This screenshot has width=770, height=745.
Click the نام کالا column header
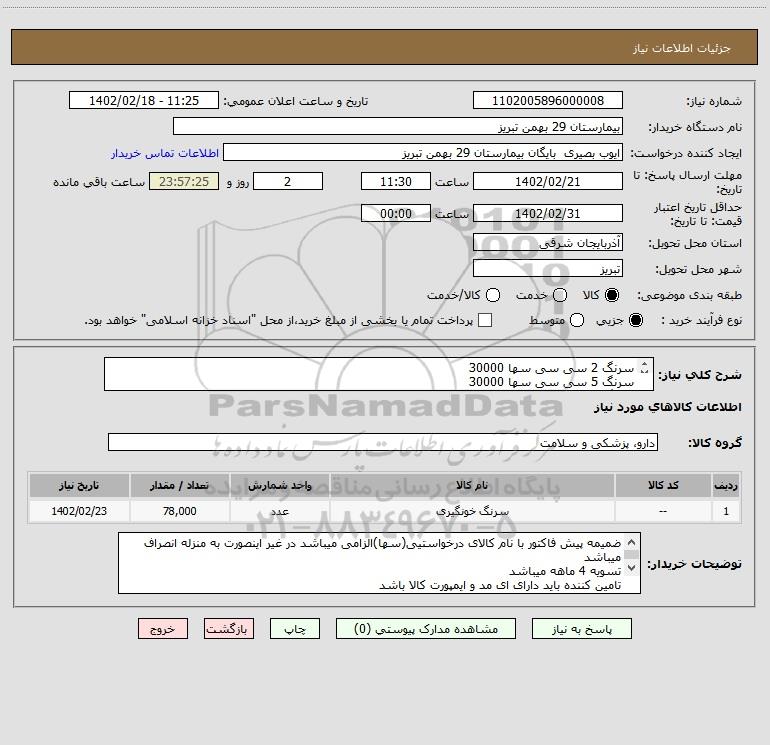(x=472, y=485)
